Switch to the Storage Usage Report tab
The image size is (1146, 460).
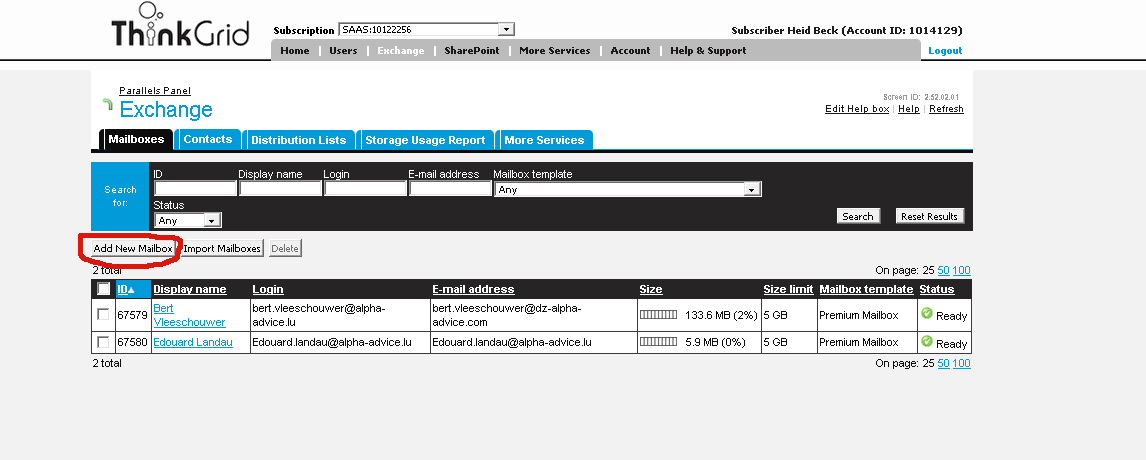(x=425, y=140)
